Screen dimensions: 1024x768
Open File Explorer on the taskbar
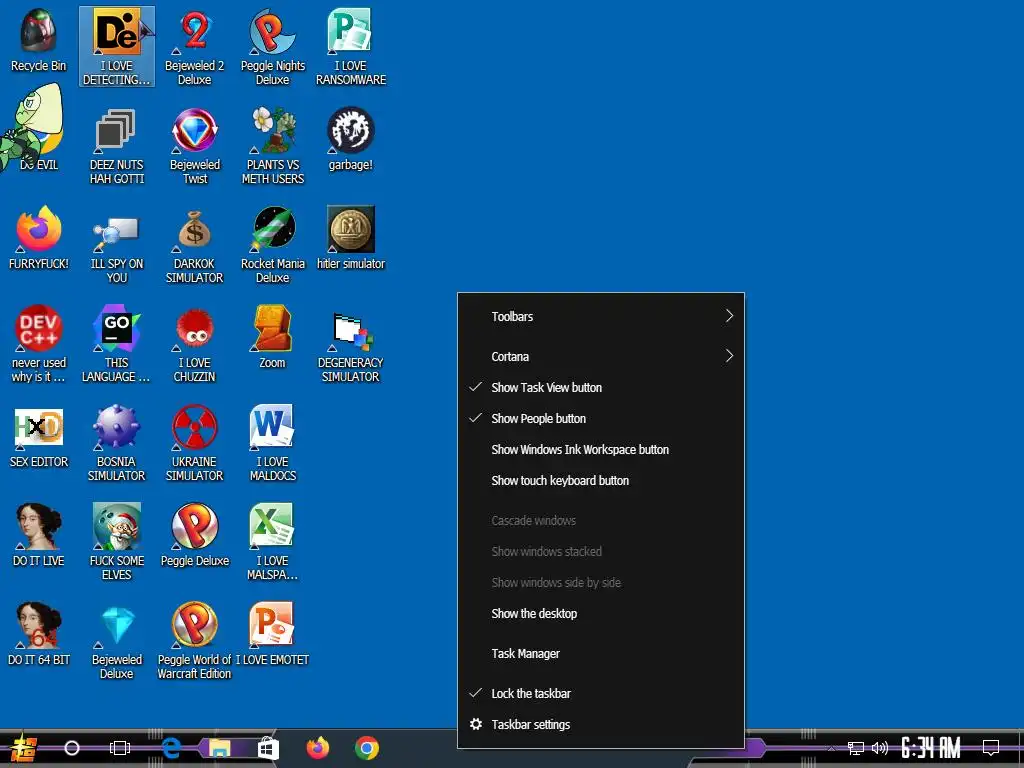click(x=219, y=748)
